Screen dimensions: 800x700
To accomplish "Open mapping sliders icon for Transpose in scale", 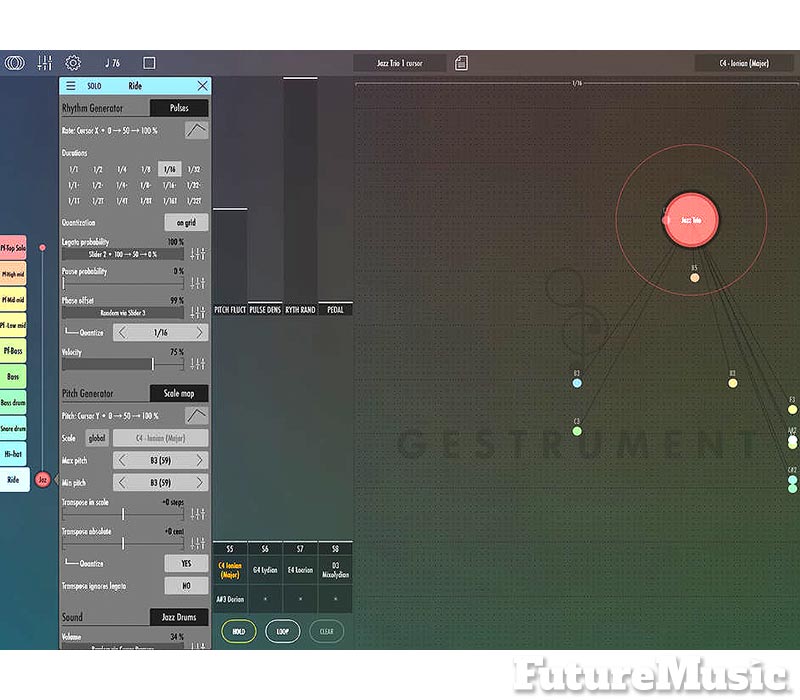I will pos(198,514).
